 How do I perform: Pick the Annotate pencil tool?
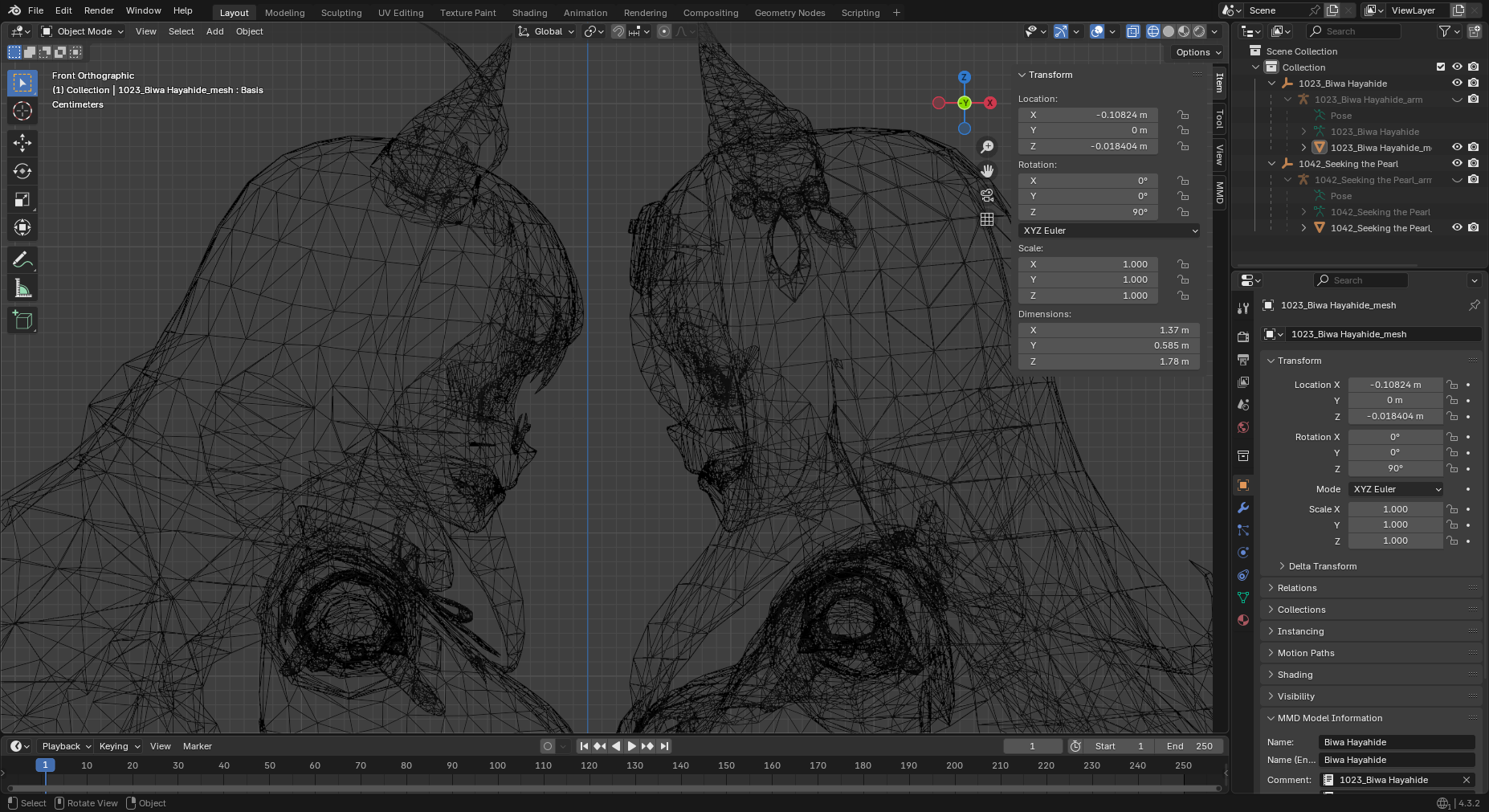(22, 259)
